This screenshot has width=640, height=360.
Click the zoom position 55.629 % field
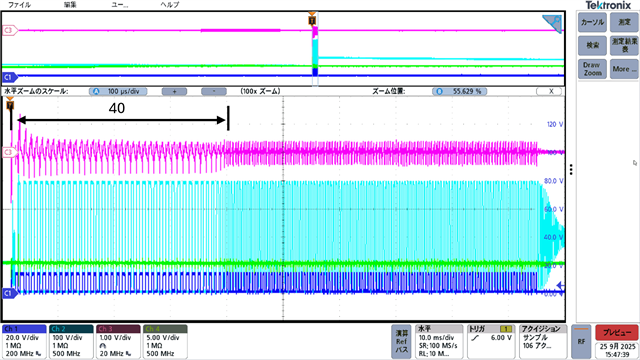click(459, 91)
